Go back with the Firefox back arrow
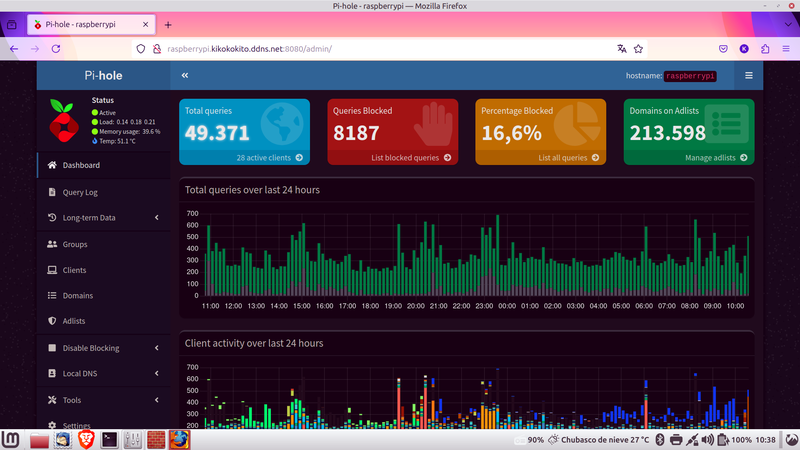Screen dimensions: 800x450 click(x=14, y=49)
